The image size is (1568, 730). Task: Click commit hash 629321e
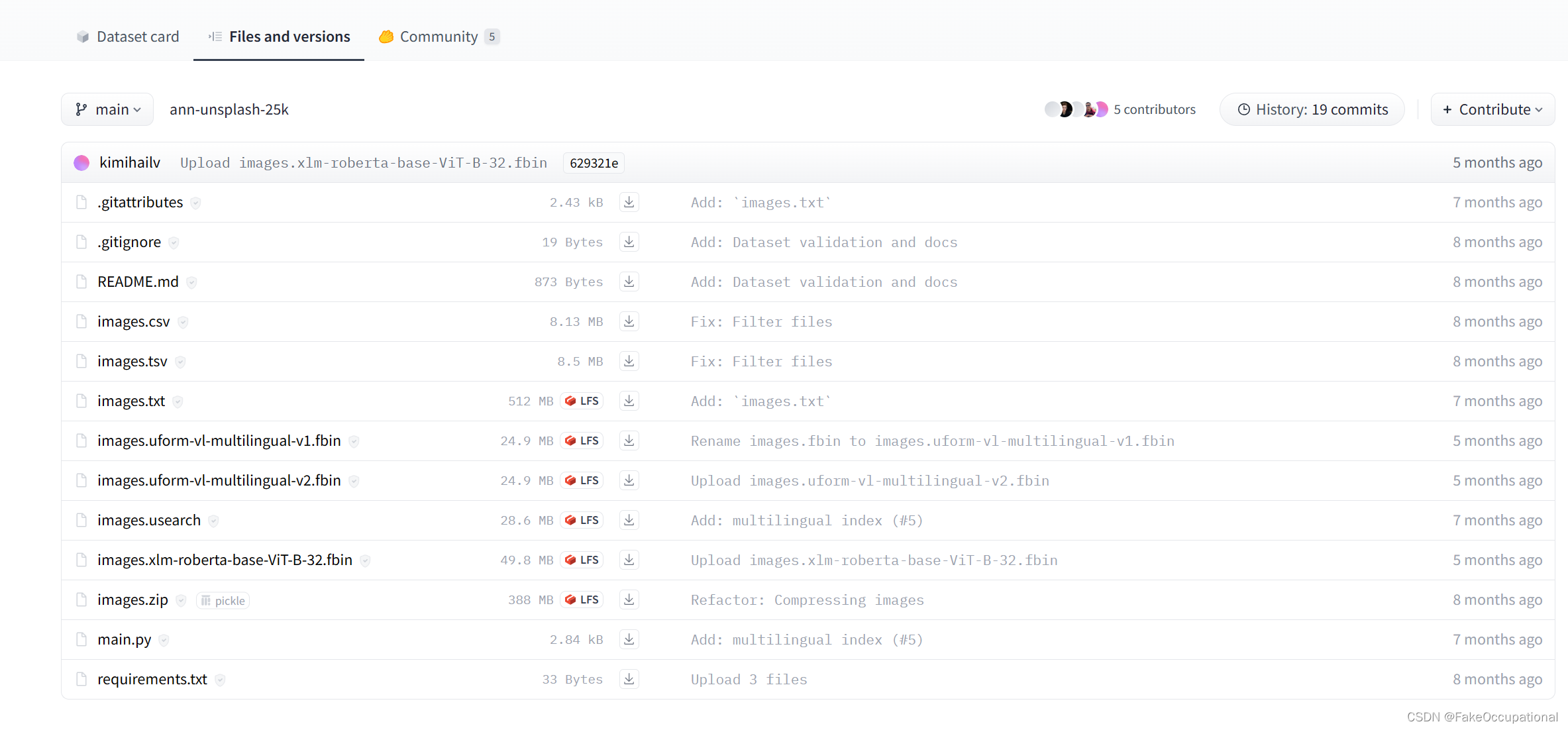click(594, 163)
